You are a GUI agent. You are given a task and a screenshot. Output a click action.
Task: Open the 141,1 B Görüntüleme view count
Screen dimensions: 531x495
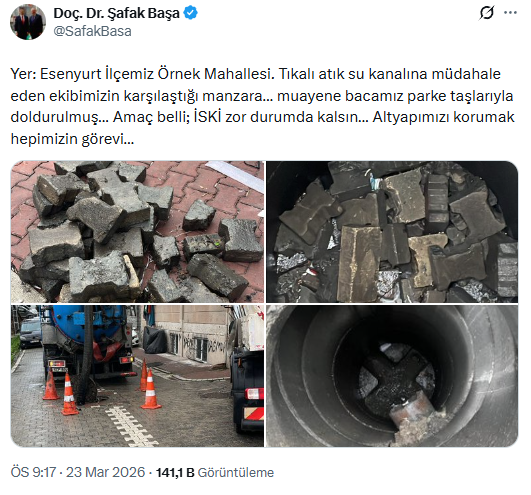(215, 472)
